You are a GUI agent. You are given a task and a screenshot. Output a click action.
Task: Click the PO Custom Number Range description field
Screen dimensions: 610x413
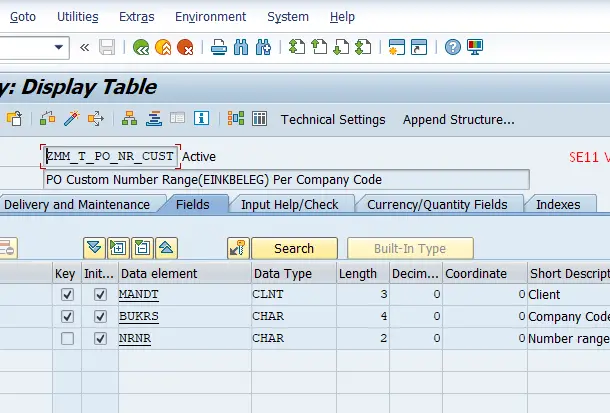click(286, 180)
